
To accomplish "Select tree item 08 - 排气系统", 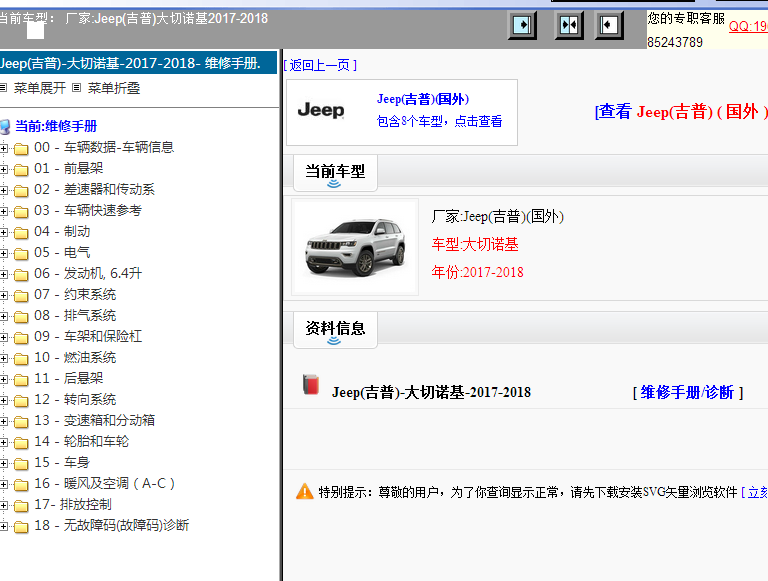I will coord(75,315).
